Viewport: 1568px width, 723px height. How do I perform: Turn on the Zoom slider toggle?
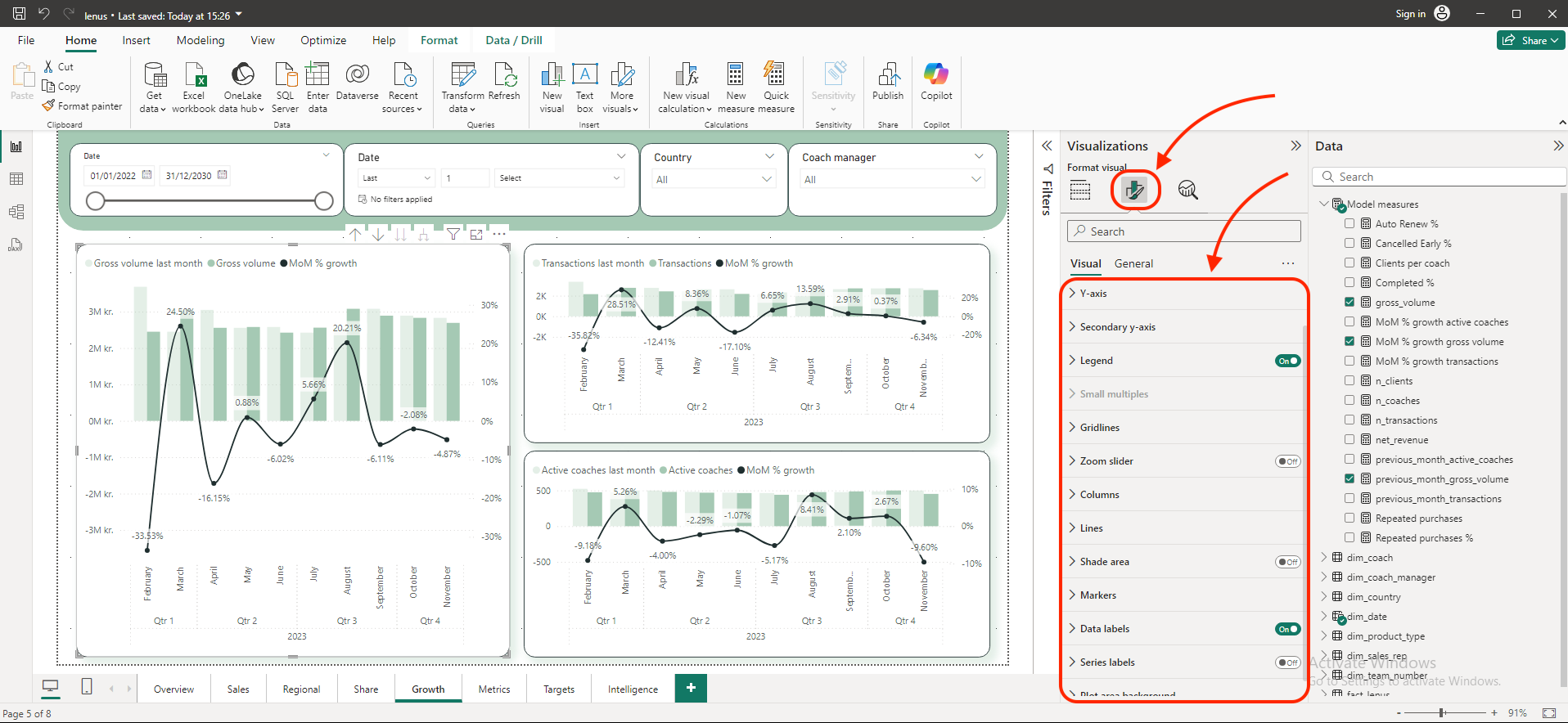pos(1287,461)
